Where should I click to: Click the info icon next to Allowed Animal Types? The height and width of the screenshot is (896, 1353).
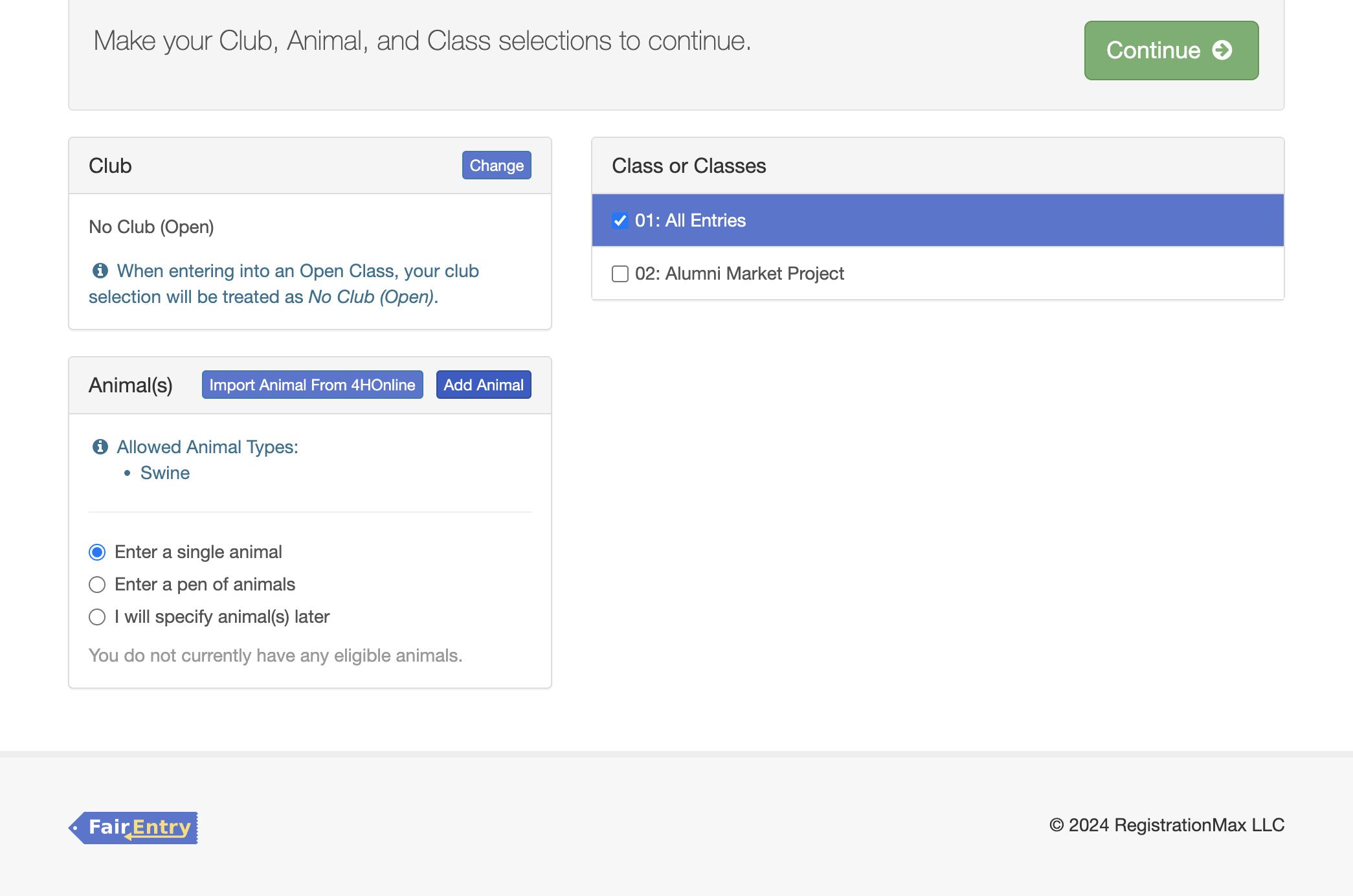pos(100,446)
